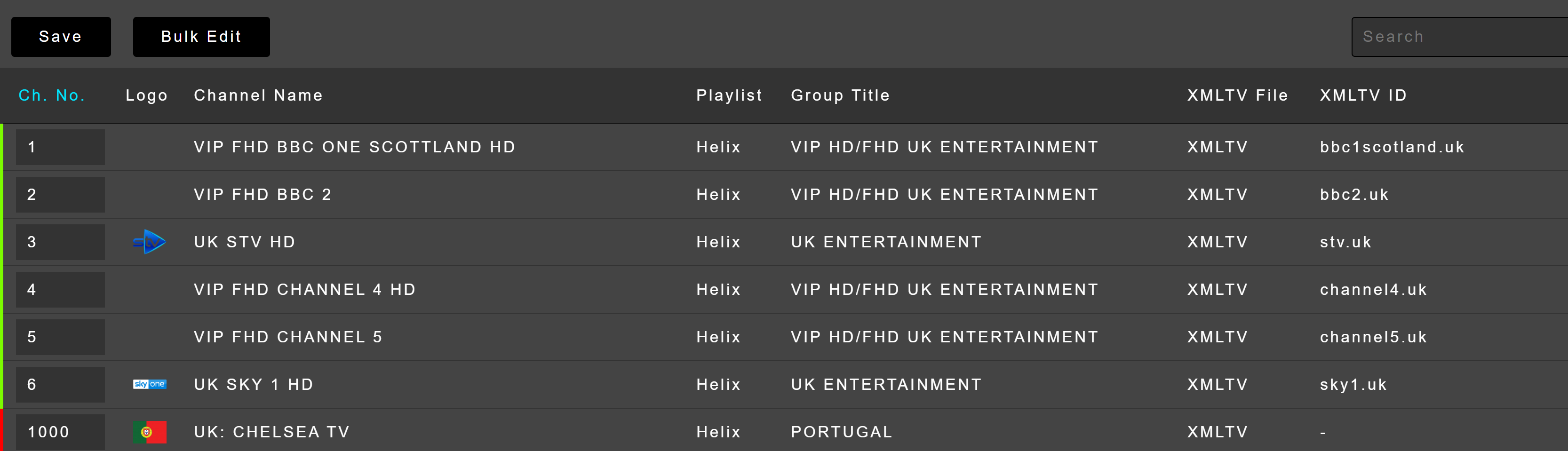Click the Sky One logo icon

(x=149, y=384)
